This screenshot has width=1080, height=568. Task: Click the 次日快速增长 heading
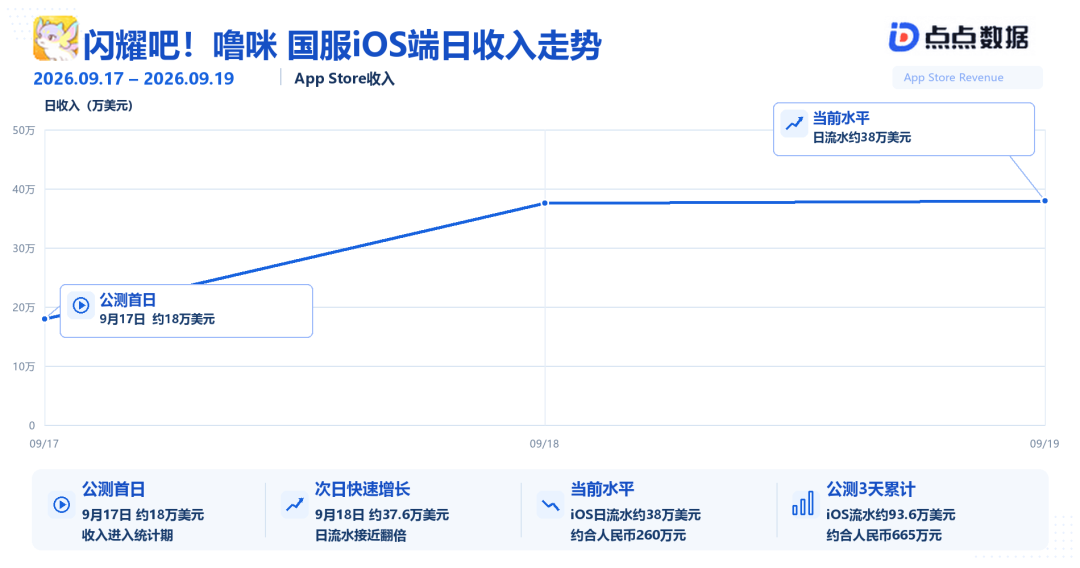tap(362, 490)
